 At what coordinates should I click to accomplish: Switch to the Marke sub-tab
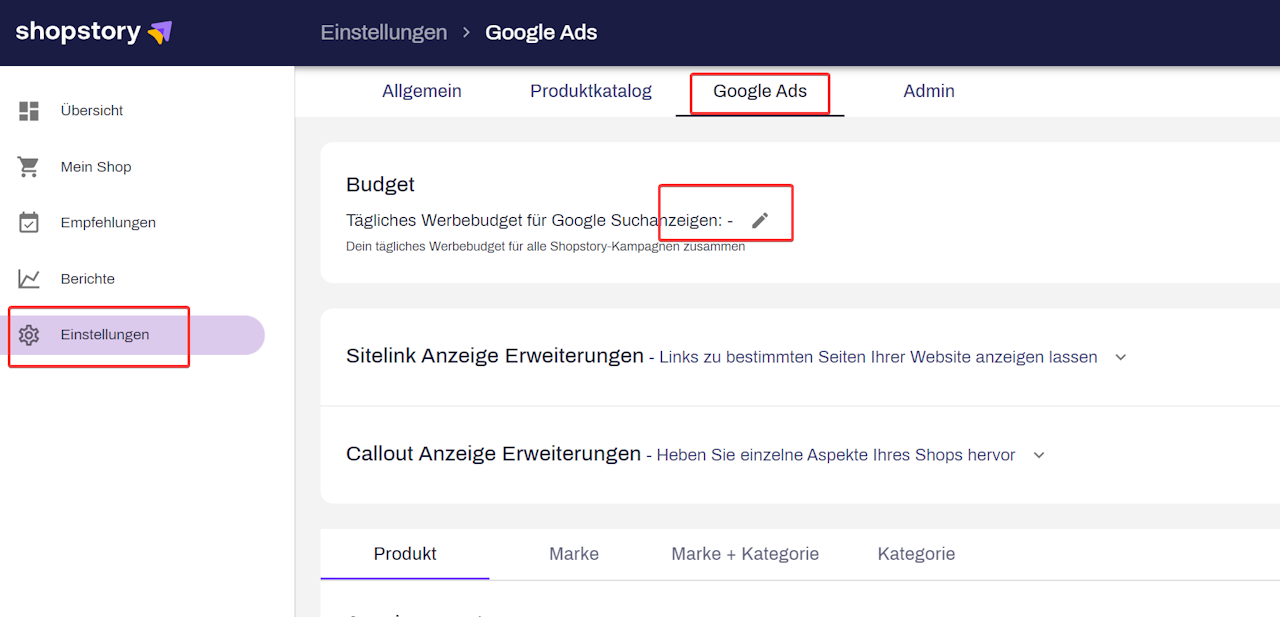pyautogui.click(x=574, y=554)
